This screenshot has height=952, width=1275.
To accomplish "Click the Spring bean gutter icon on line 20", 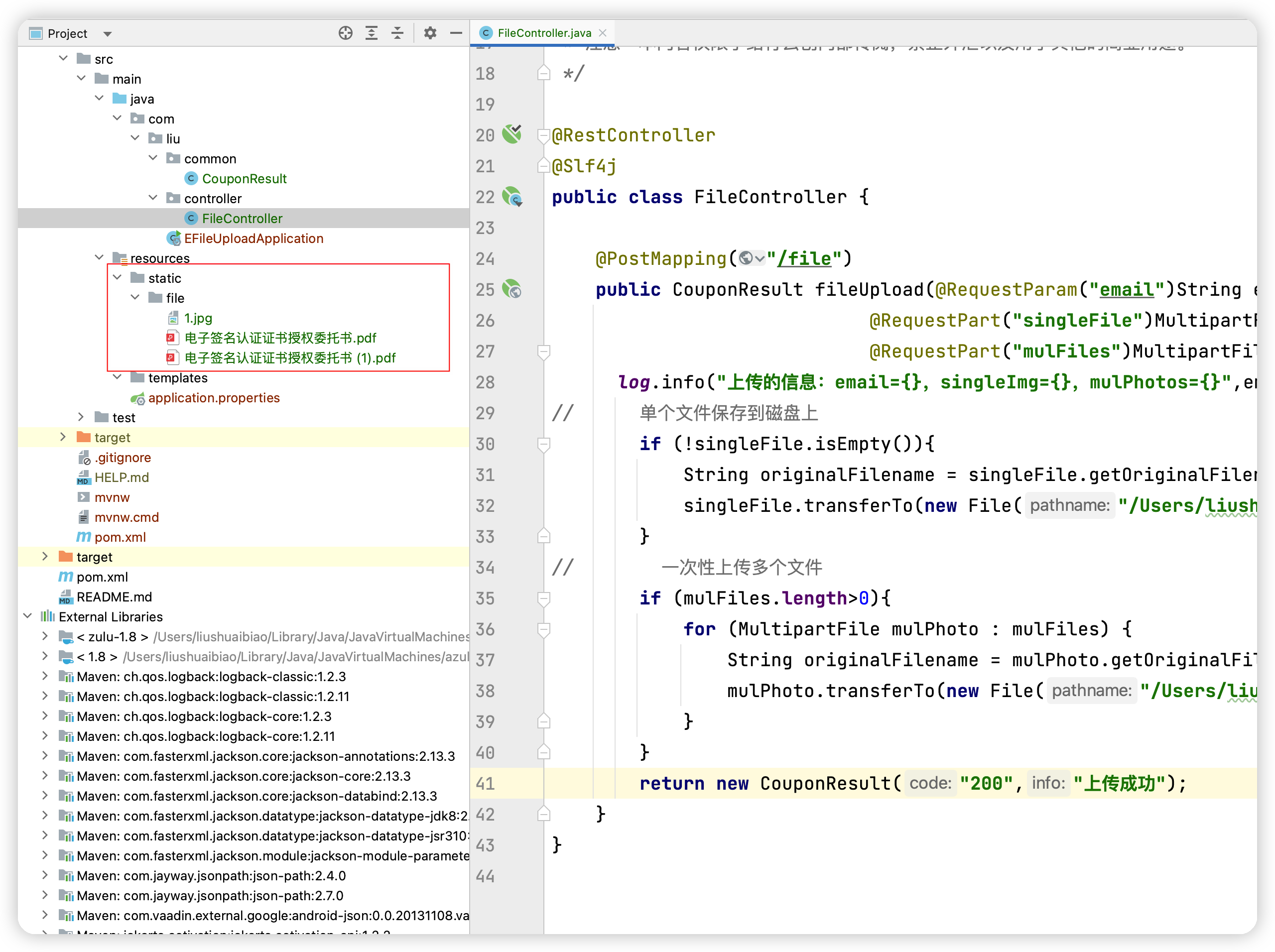I will click(x=512, y=134).
